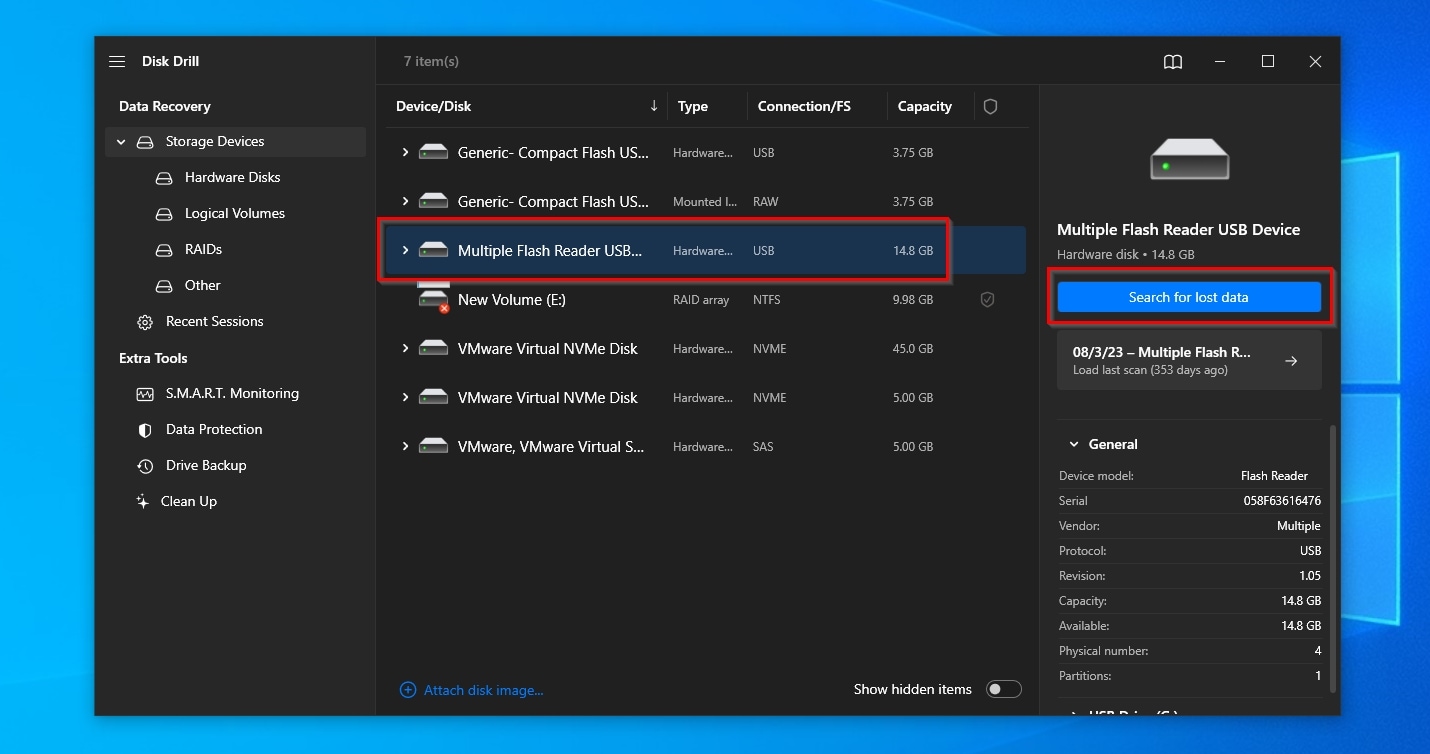Open Data Protection tool
Image resolution: width=1430 pixels, height=754 pixels.
[x=214, y=430]
